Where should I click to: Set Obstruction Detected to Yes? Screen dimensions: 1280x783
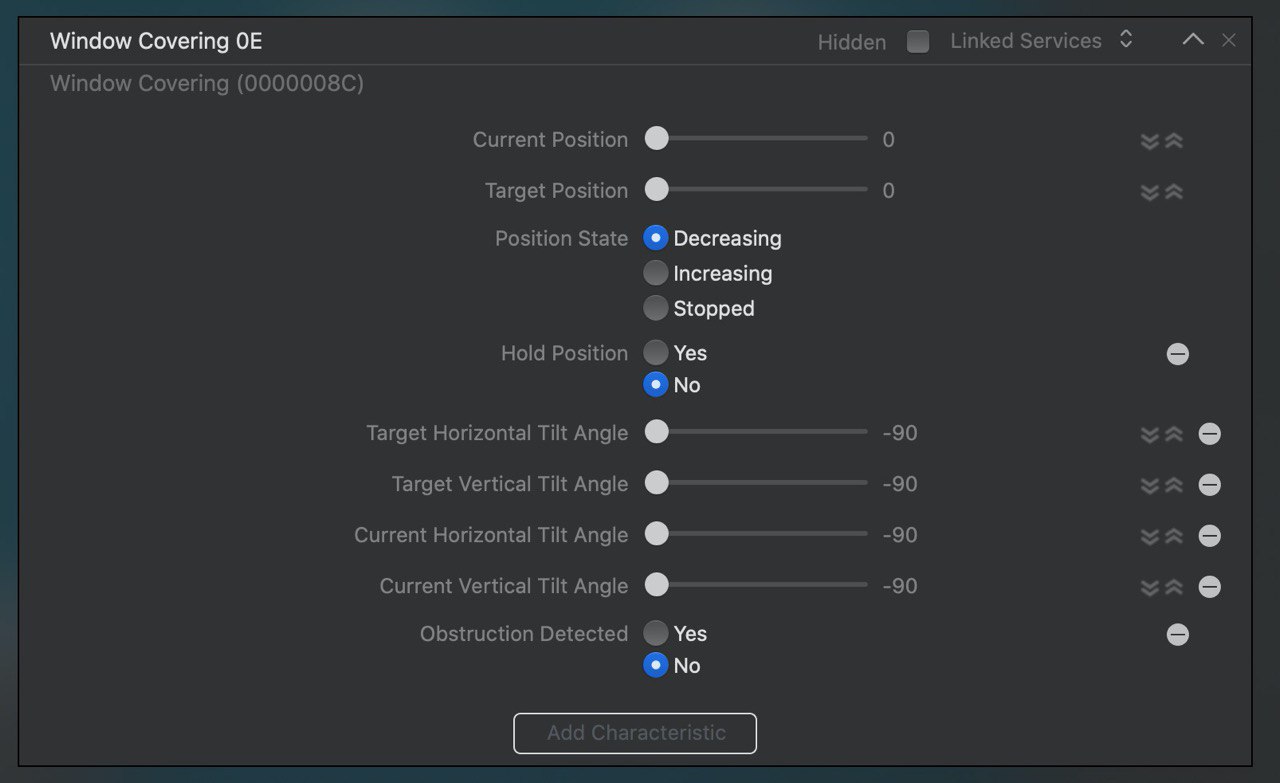click(x=655, y=633)
